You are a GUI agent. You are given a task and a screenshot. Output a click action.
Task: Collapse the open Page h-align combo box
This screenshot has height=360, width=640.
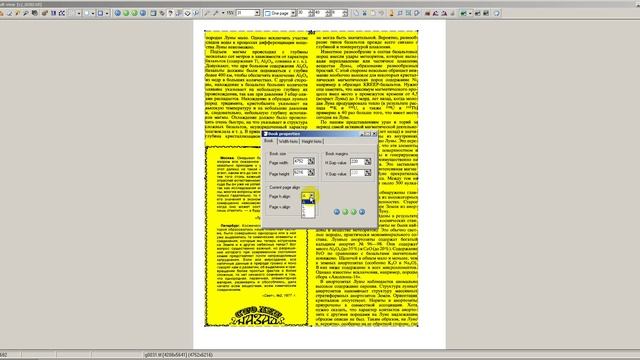[311, 196]
